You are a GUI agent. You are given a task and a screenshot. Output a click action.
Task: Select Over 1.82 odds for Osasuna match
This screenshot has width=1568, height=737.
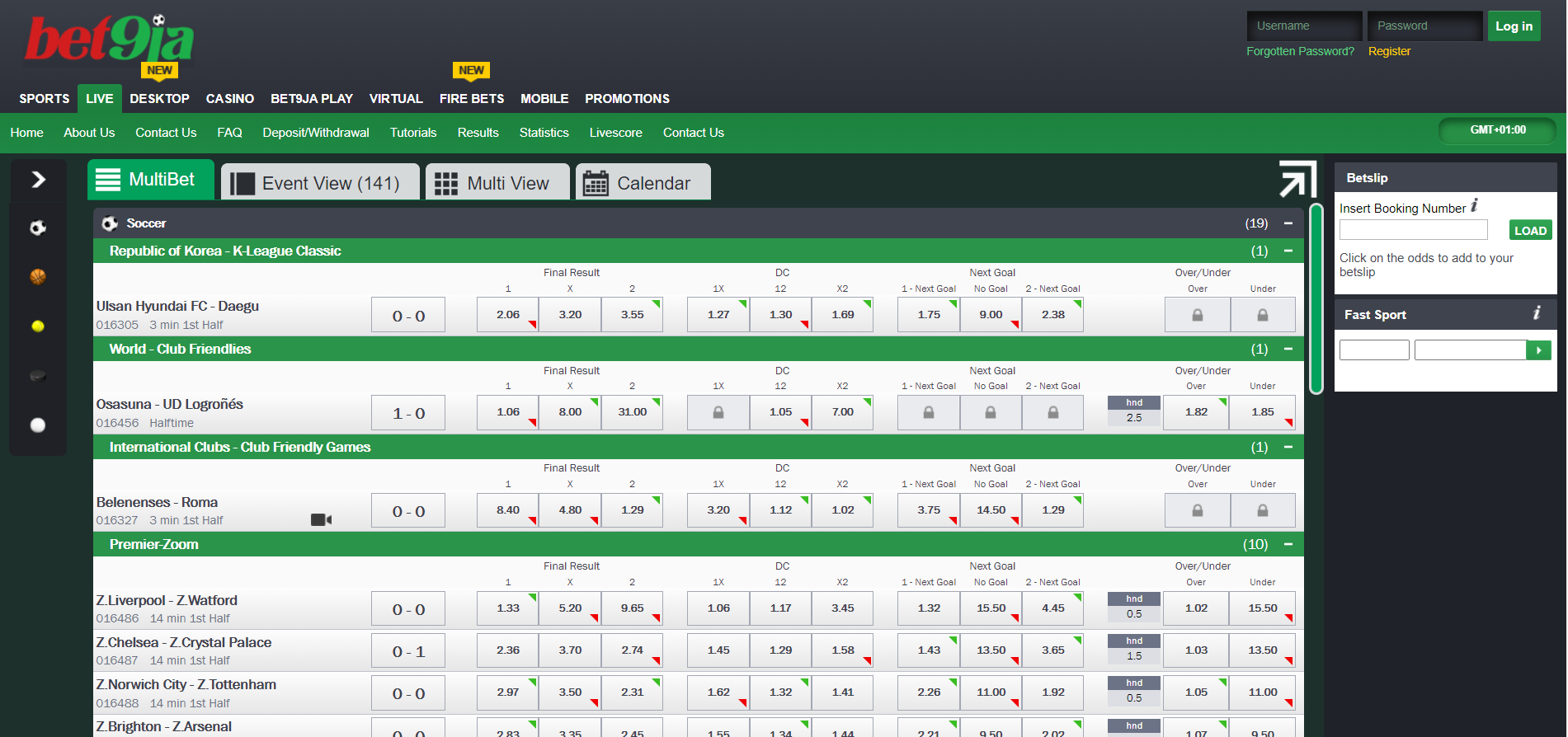pos(1196,412)
